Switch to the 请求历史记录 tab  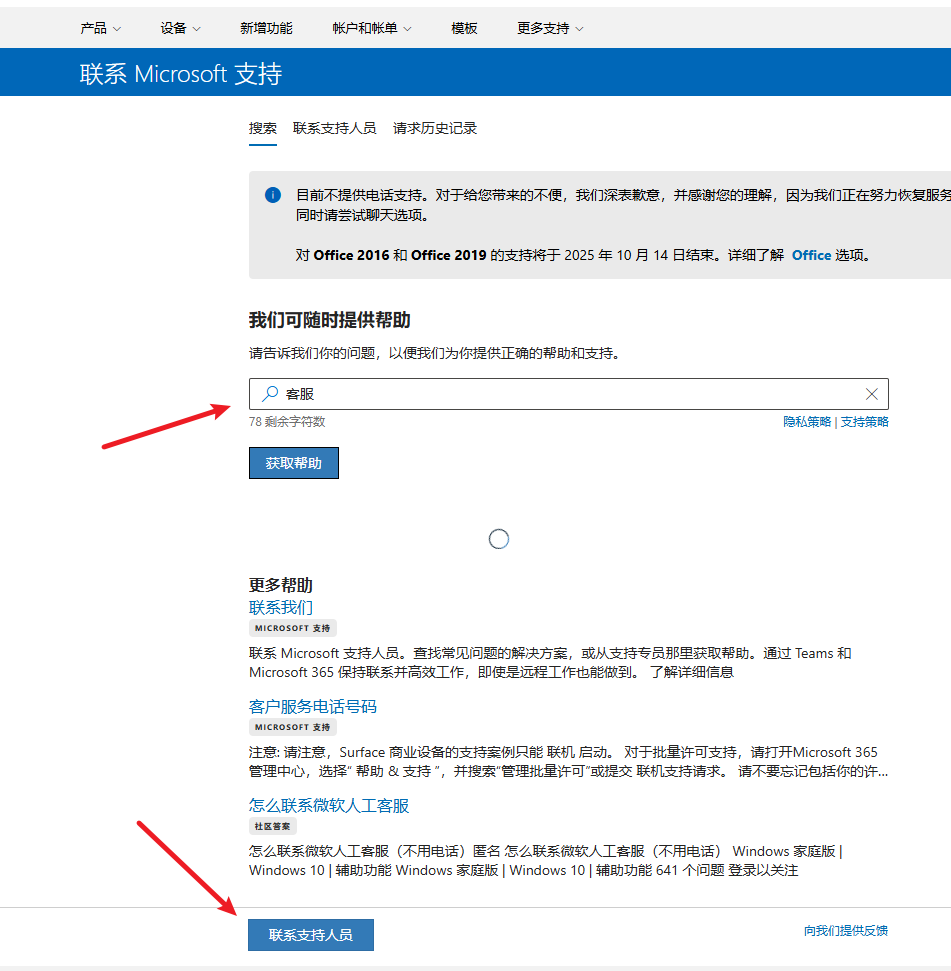point(435,128)
